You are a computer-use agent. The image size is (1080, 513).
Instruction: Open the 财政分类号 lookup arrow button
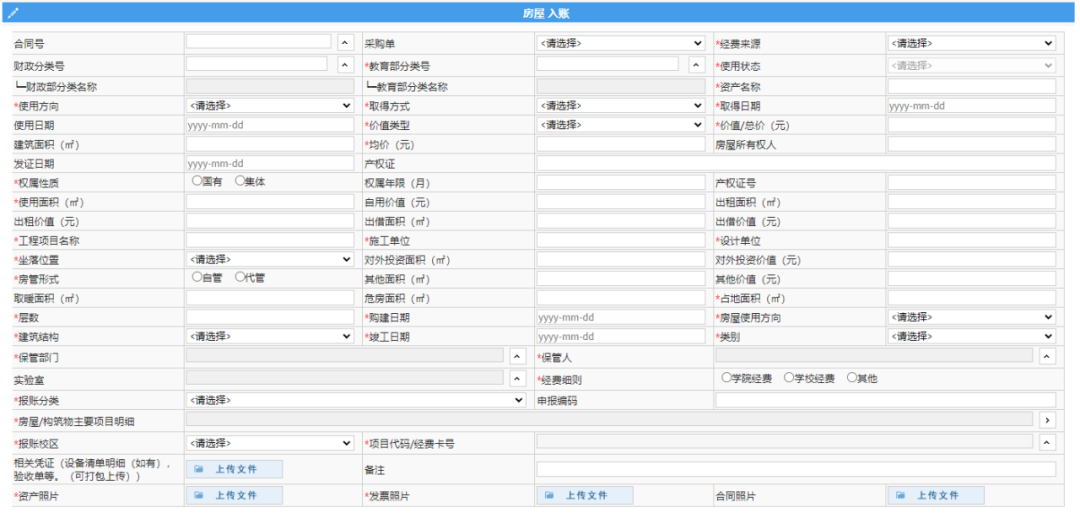tap(345, 65)
